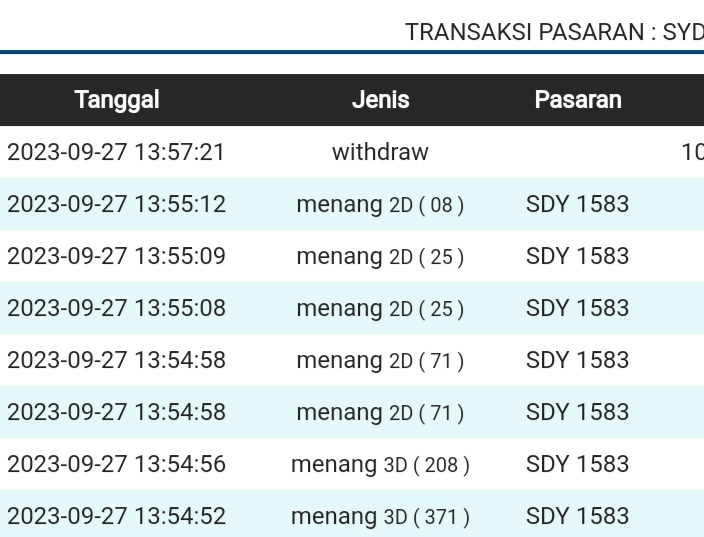The width and height of the screenshot is (704, 537).
Task: Click SDY 1583 in the 13:54:56 row
Action: [577, 464]
